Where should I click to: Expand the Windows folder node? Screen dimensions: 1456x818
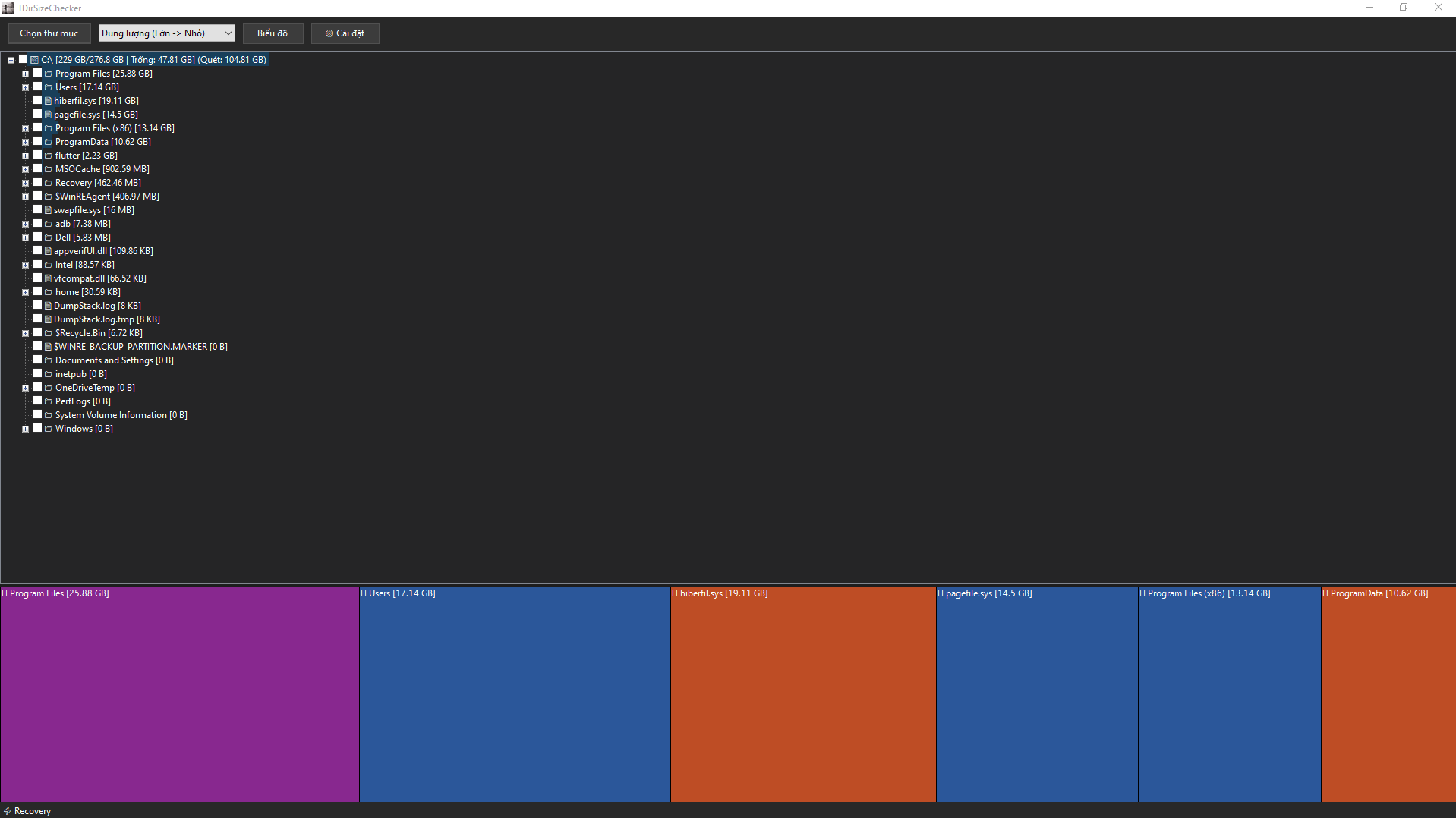[25, 429]
